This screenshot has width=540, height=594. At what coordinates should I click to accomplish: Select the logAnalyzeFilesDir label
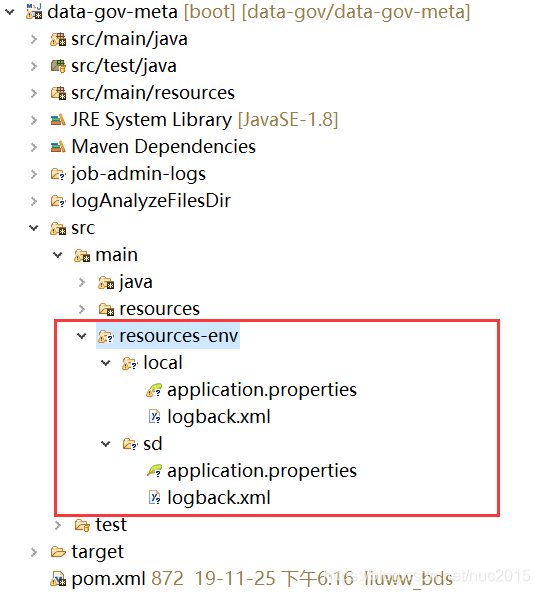[151, 201]
